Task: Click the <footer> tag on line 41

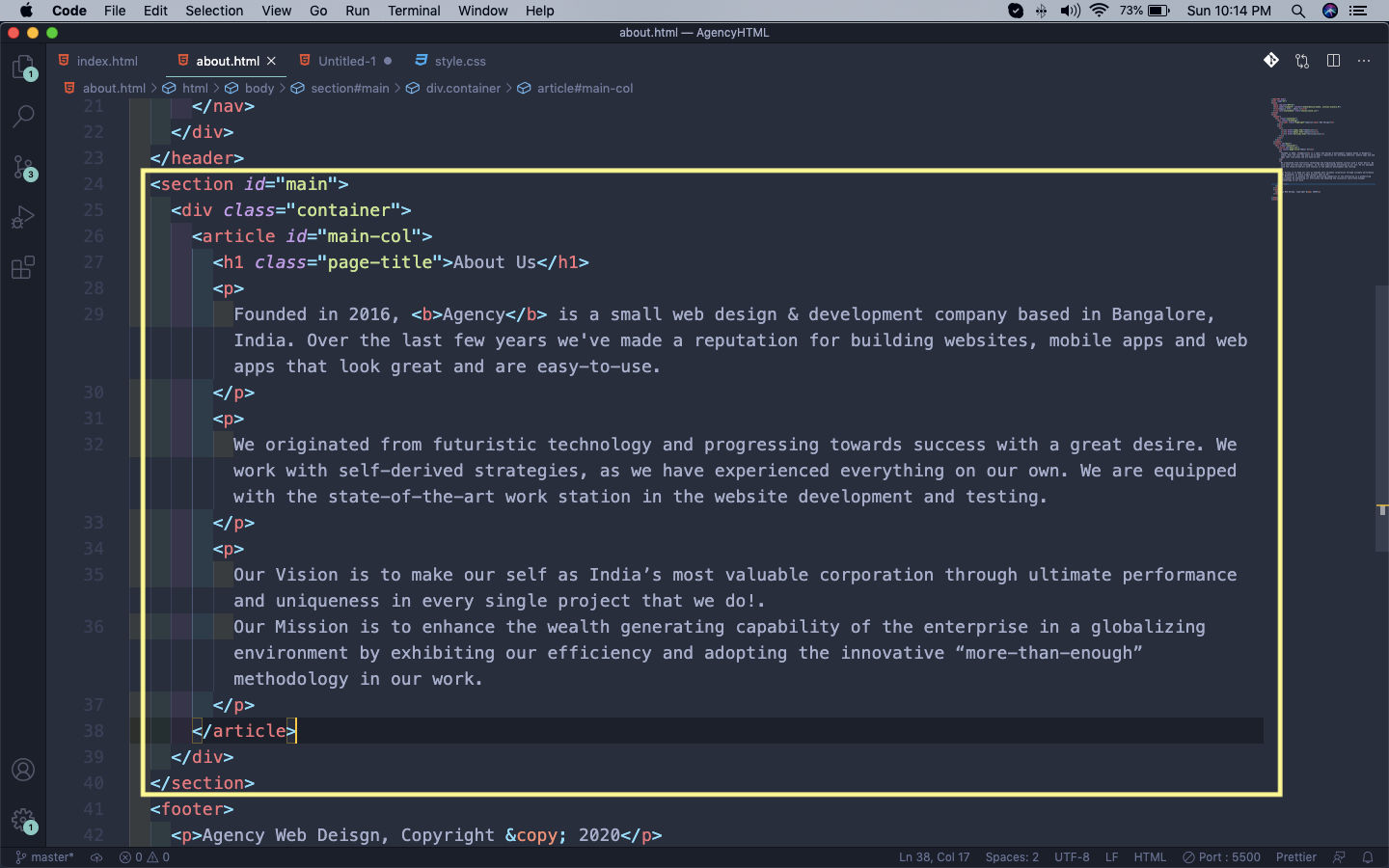Action: point(192,809)
